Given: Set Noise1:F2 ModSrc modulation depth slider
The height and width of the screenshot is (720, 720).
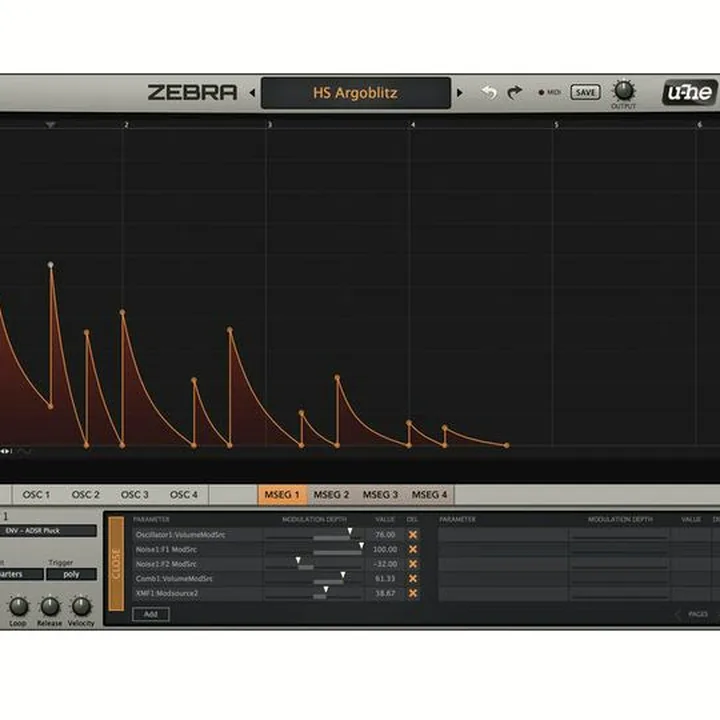Looking at the screenshot, I should (314, 564).
